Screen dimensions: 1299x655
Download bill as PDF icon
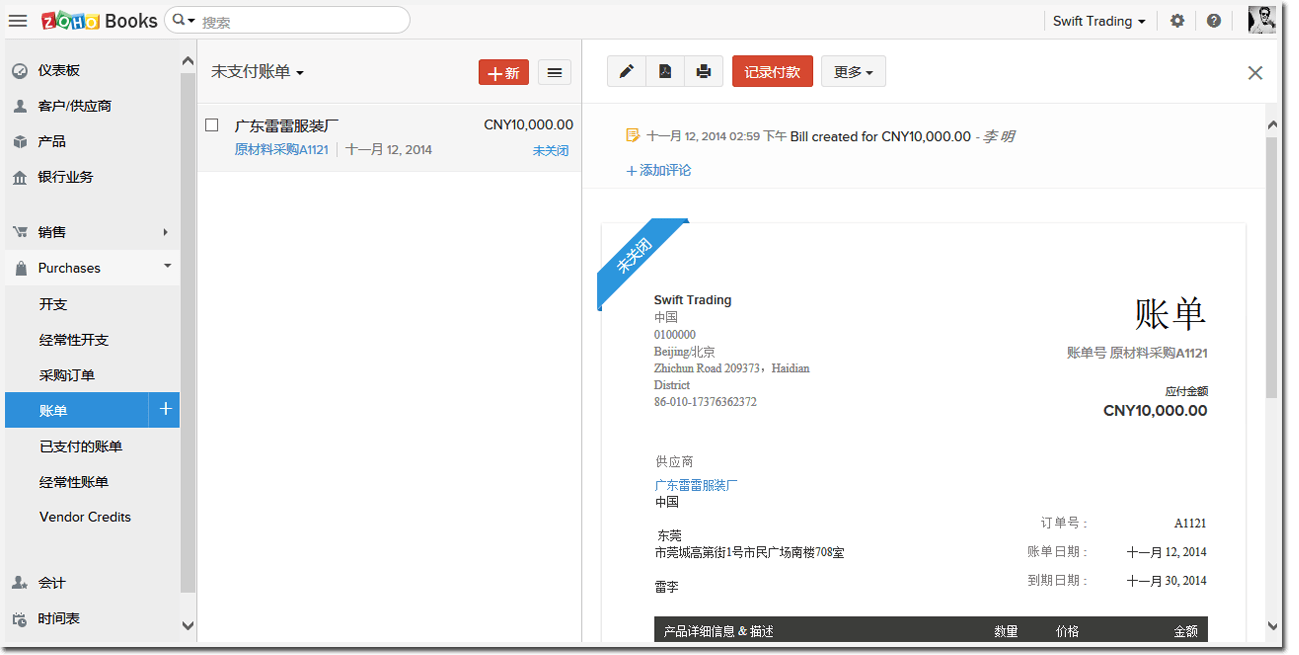(665, 72)
